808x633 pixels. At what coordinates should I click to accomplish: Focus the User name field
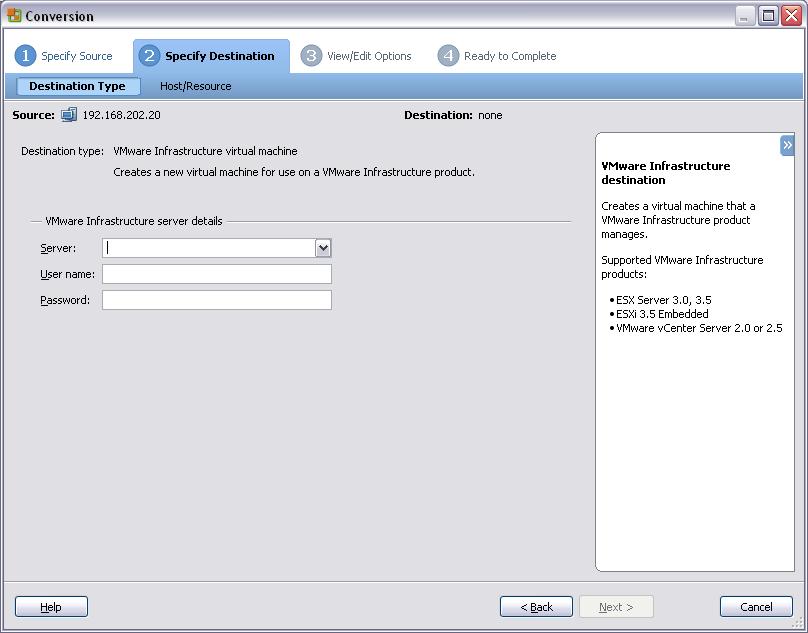click(217, 274)
